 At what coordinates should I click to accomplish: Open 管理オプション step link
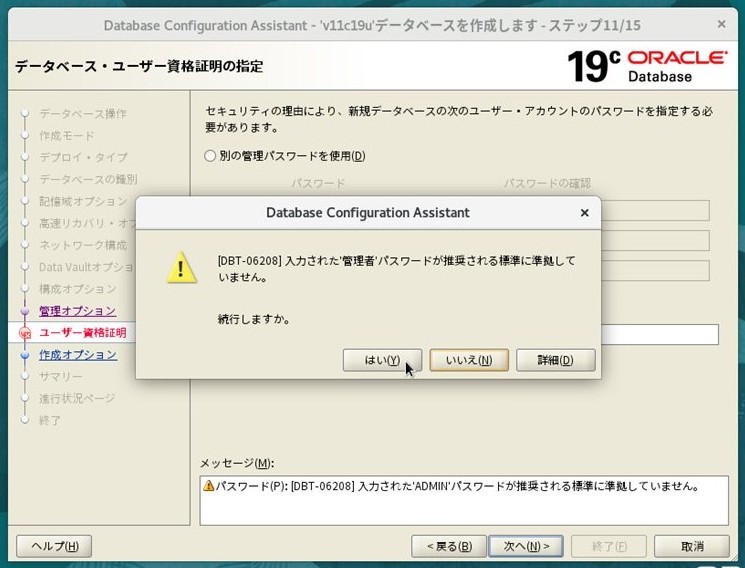pos(77,311)
